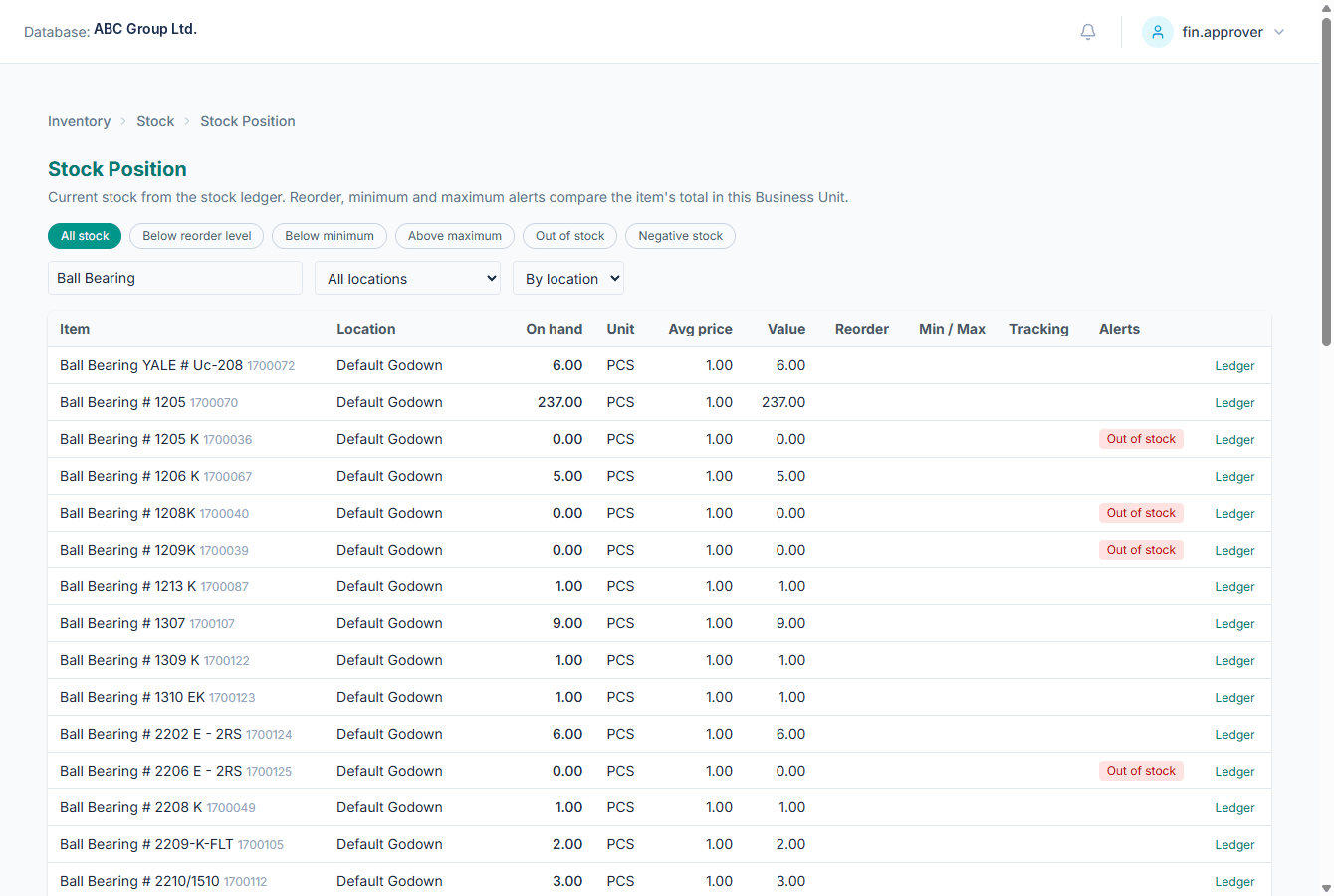Open Ledger for Ball Bearing # 1206 K

pos(1234,477)
